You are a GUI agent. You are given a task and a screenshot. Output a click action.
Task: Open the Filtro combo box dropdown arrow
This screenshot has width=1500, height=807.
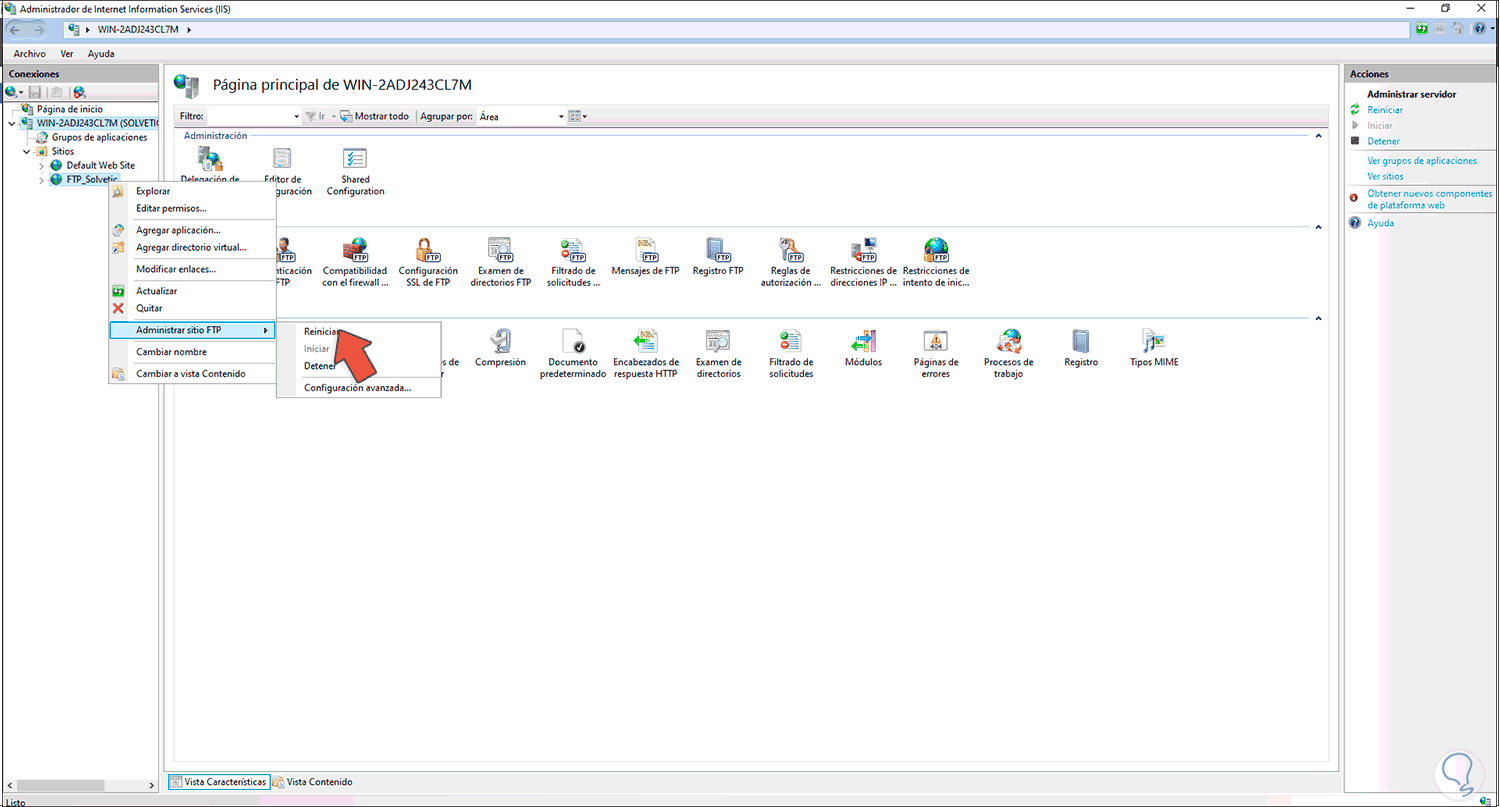pos(296,116)
